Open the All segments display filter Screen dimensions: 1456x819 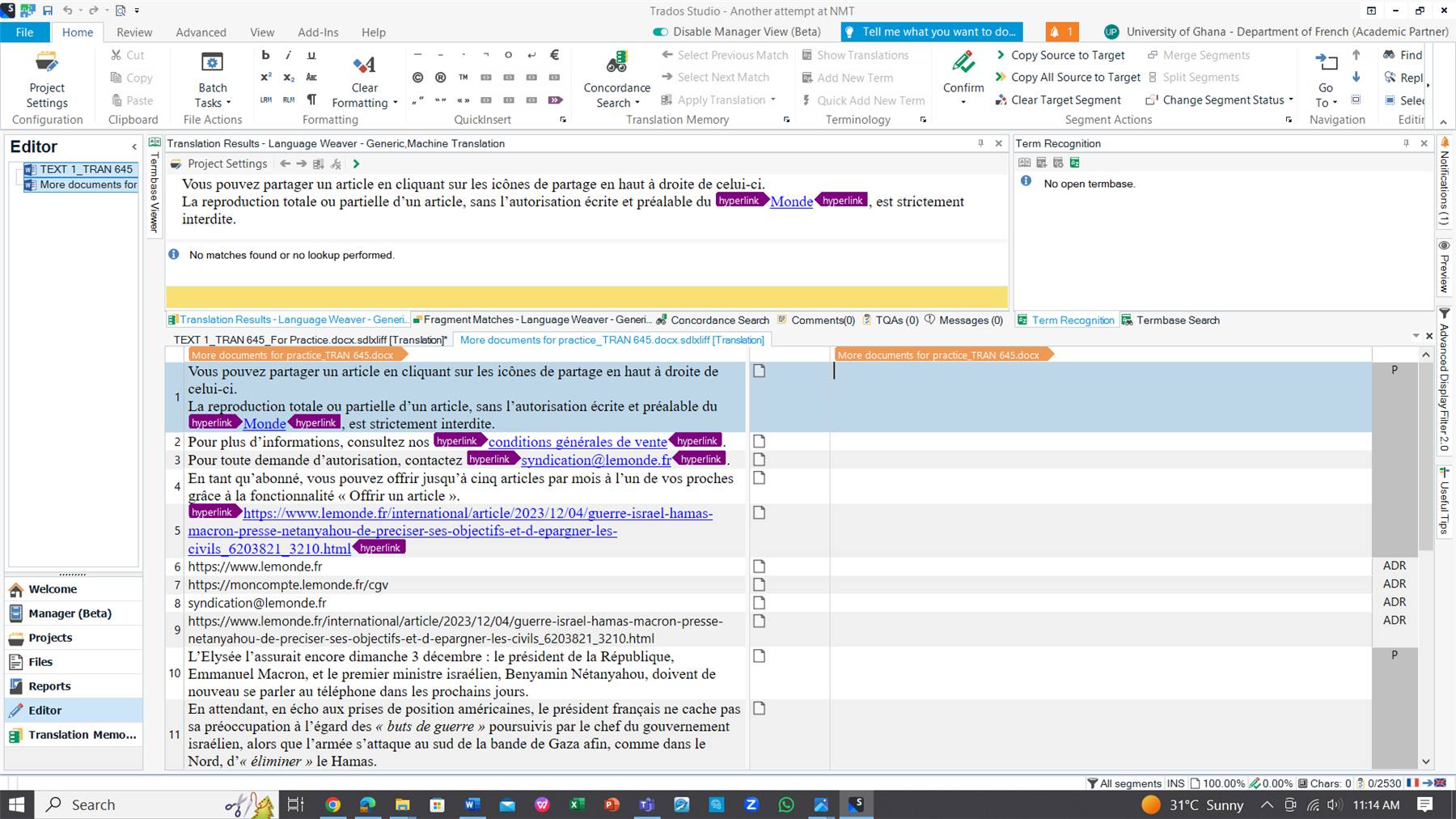coord(1124,783)
